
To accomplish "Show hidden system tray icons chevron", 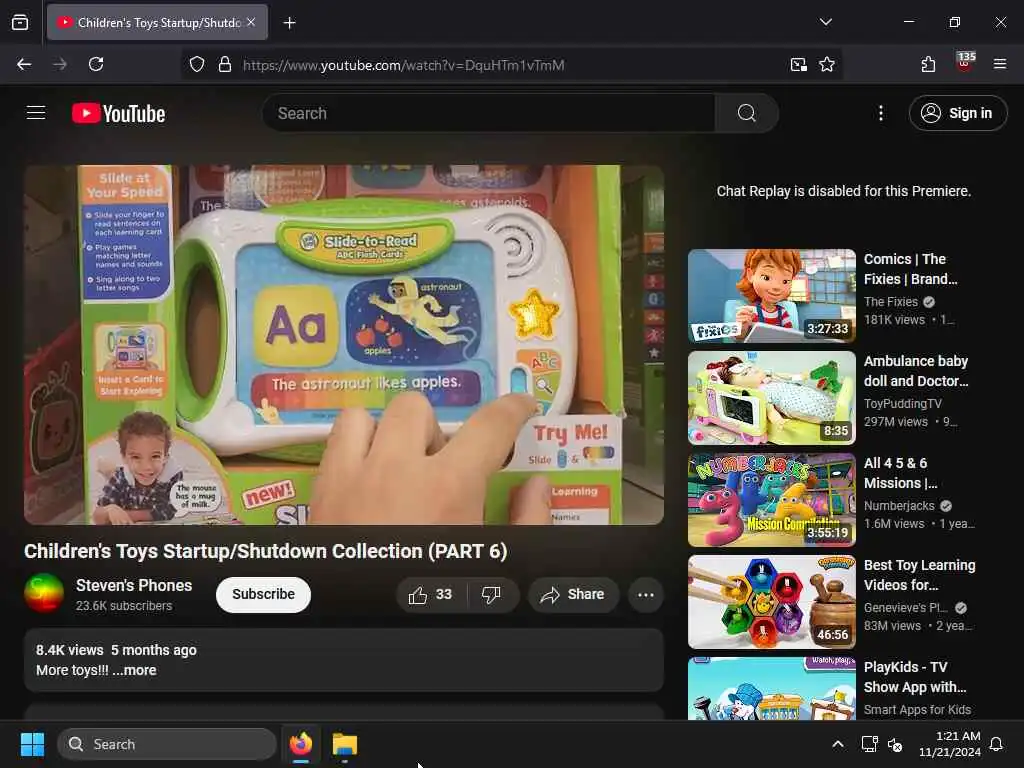I will coord(838,744).
